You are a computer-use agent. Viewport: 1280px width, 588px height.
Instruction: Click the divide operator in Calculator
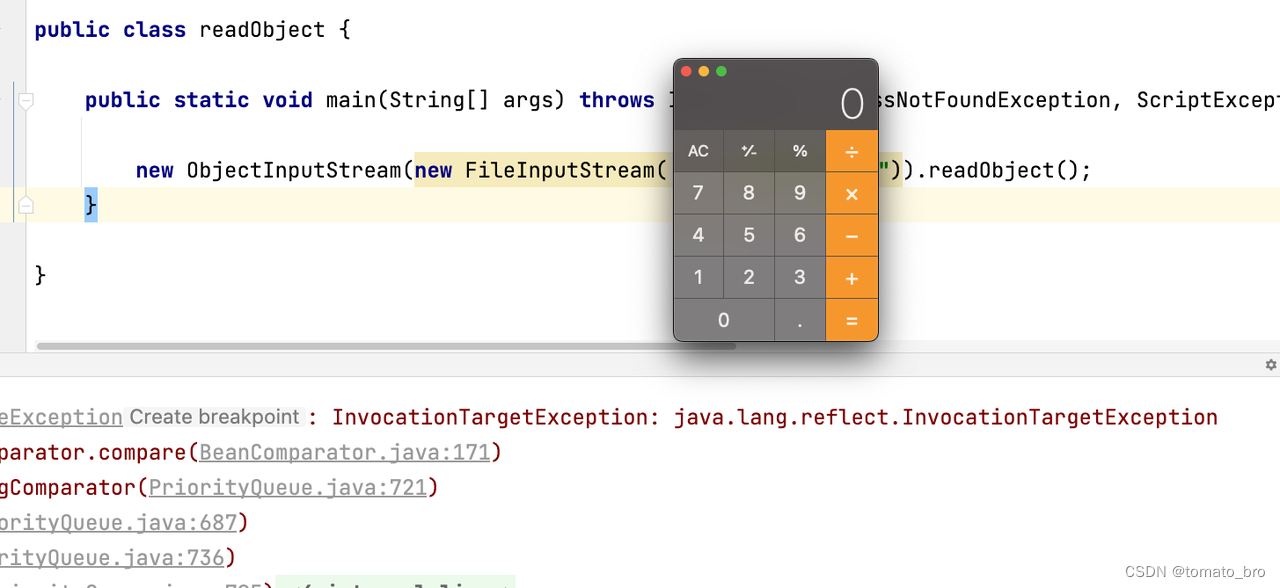click(x=852, y=151)
